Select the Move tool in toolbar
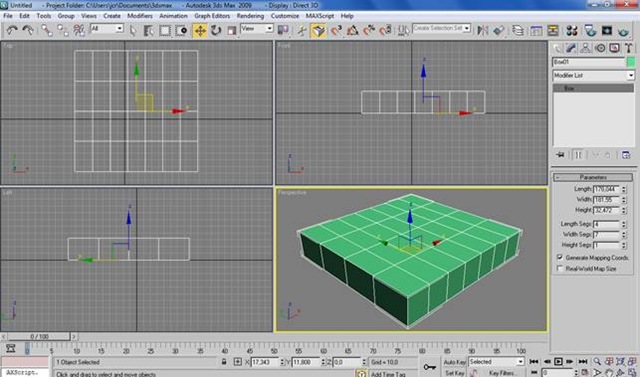The image size is (640, 377). (x=200, y=31)
